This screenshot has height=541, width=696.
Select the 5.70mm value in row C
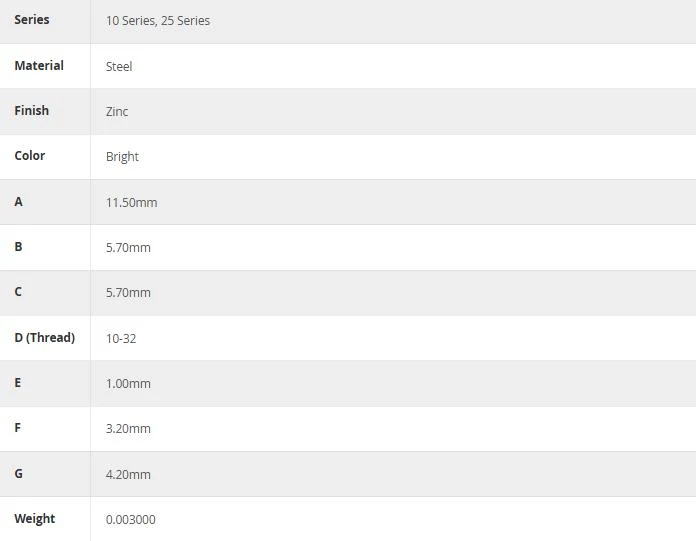(x=128, y=293)
